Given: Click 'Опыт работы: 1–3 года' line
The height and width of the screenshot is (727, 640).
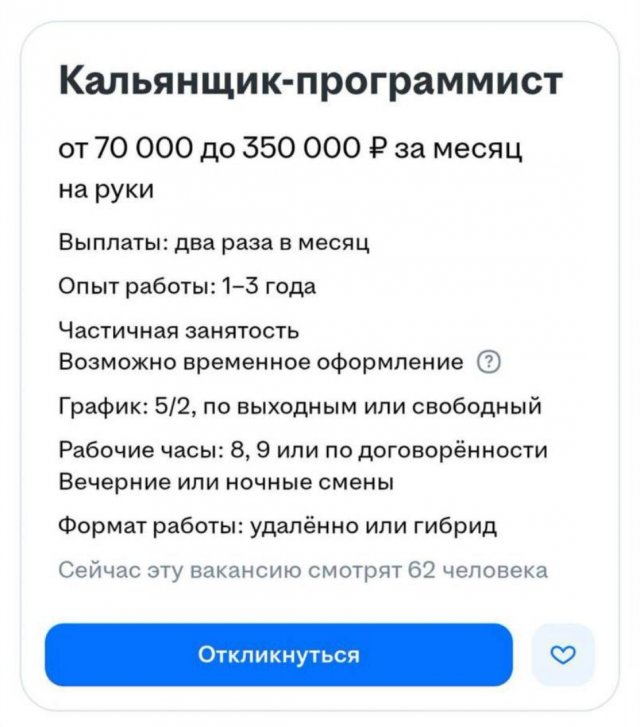Looking at the screenshot, I should pos(188,287).
